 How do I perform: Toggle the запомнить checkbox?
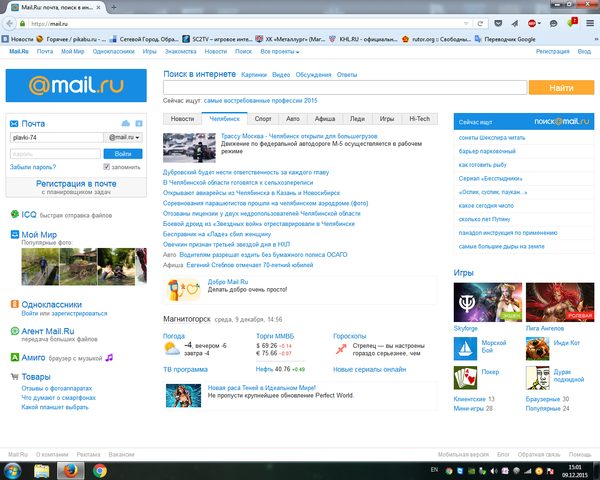tap(107, 167)
